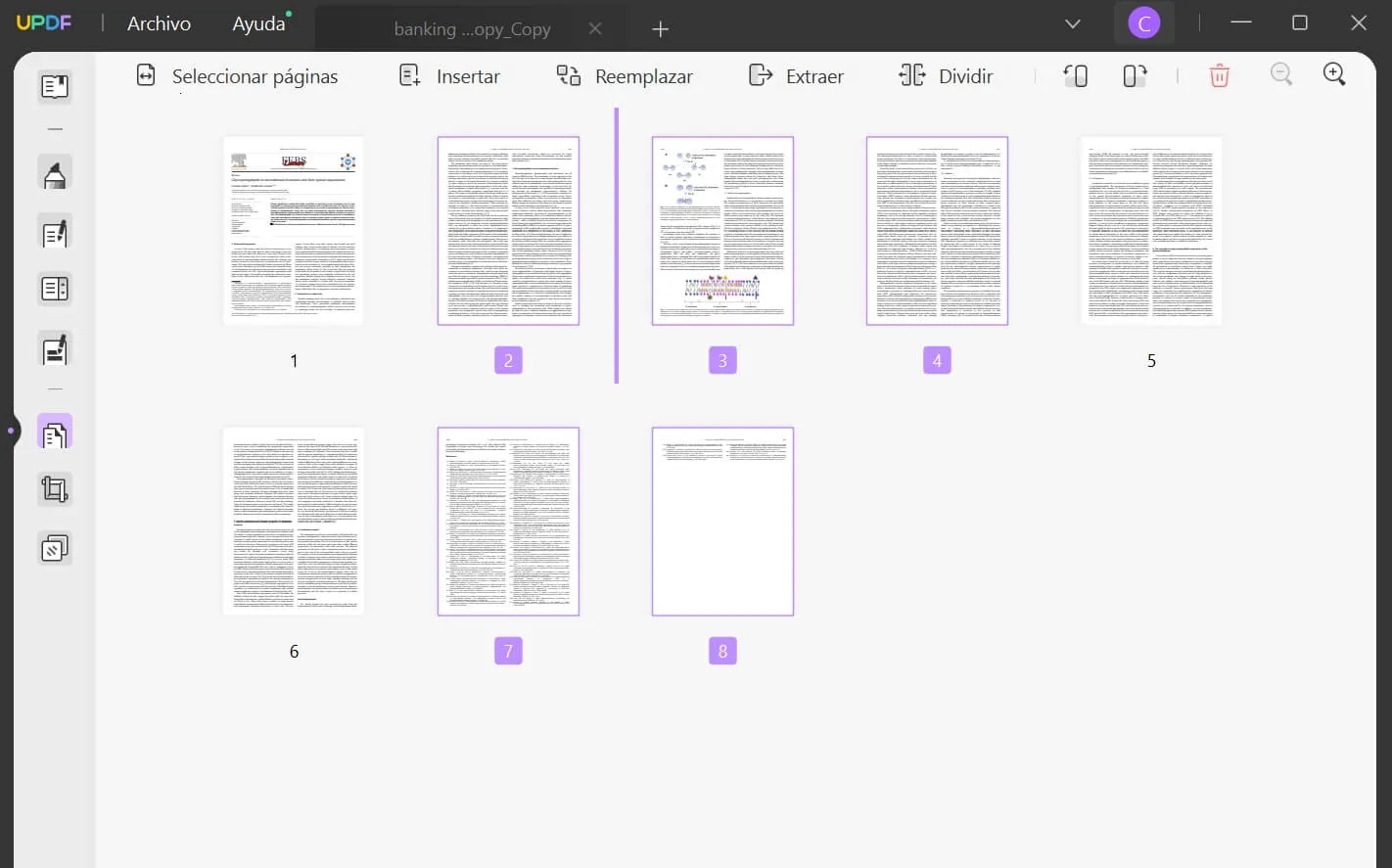
Task: Click the page number 1 label
Action: tap(294, 361)
